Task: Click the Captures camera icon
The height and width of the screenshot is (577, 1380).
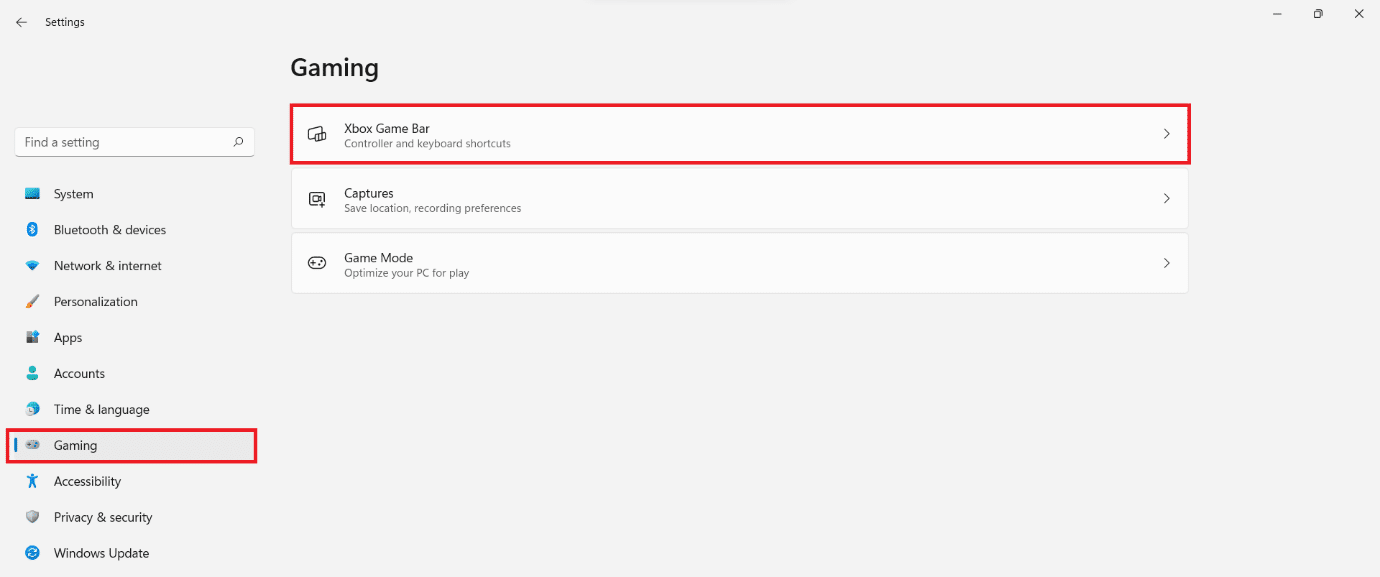Action: [317, 199]
